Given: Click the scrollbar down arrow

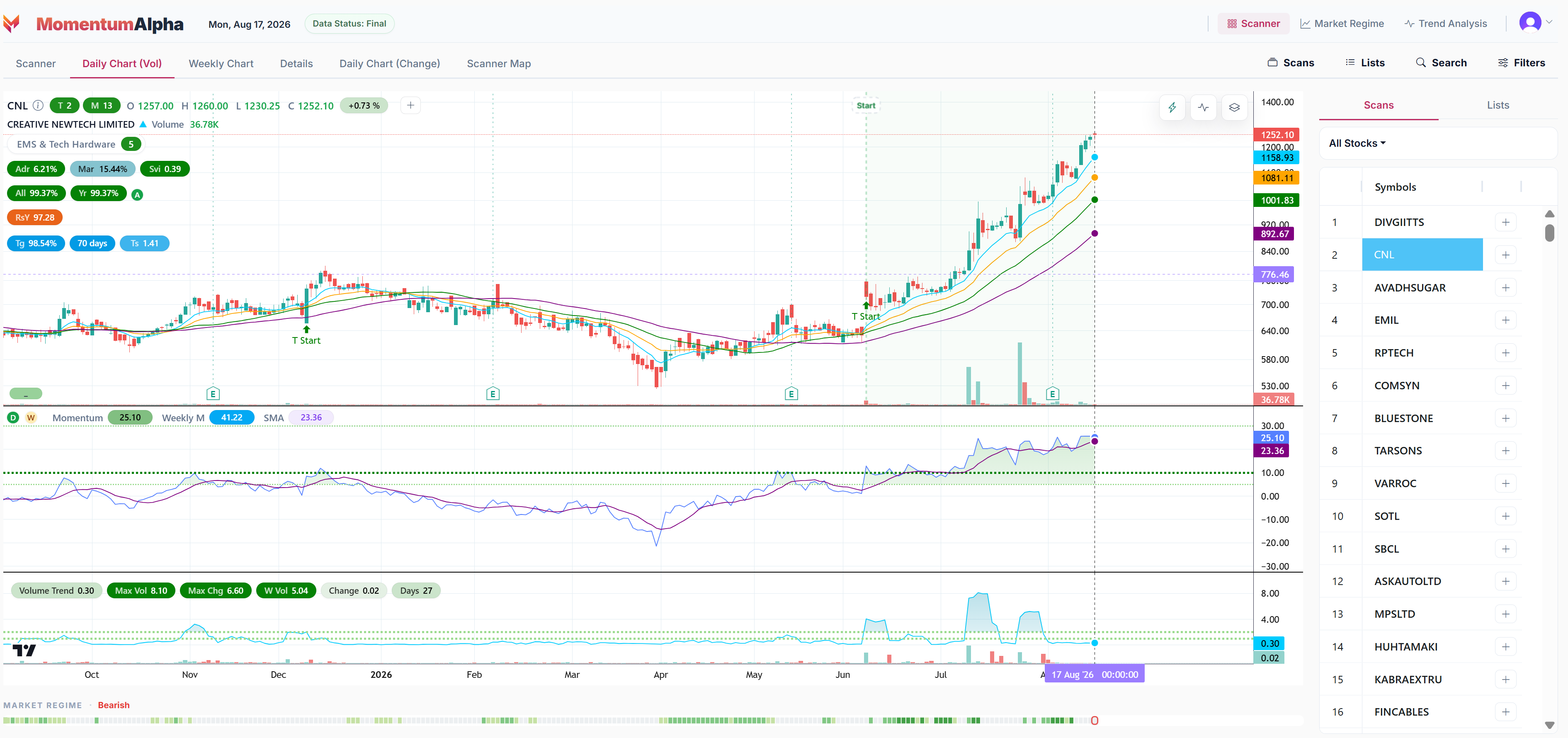Looking at the screenshot, I should (1549, 725).
